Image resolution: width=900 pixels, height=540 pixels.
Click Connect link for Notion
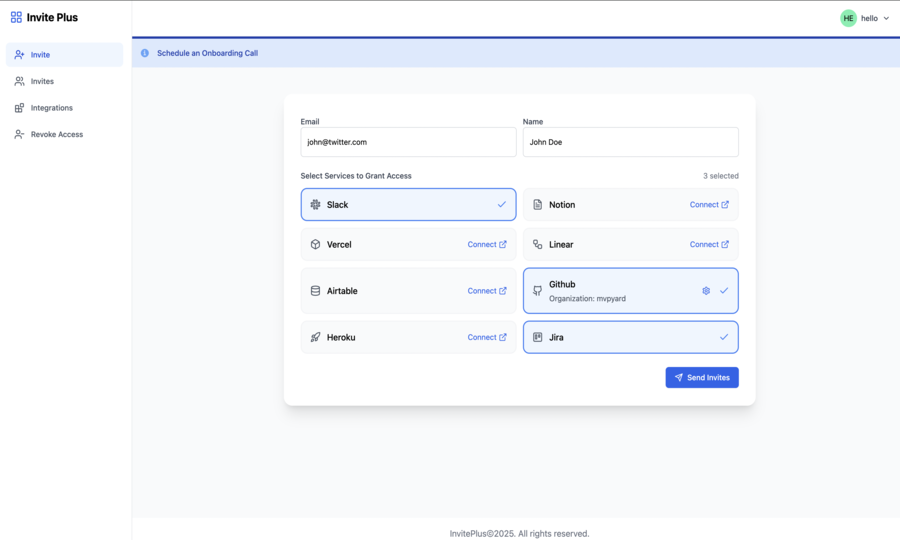[x=709, y=205]
